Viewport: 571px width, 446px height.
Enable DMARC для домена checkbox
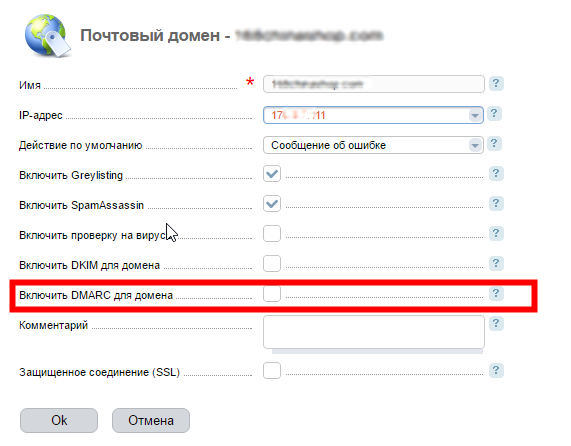coord(272,293)
